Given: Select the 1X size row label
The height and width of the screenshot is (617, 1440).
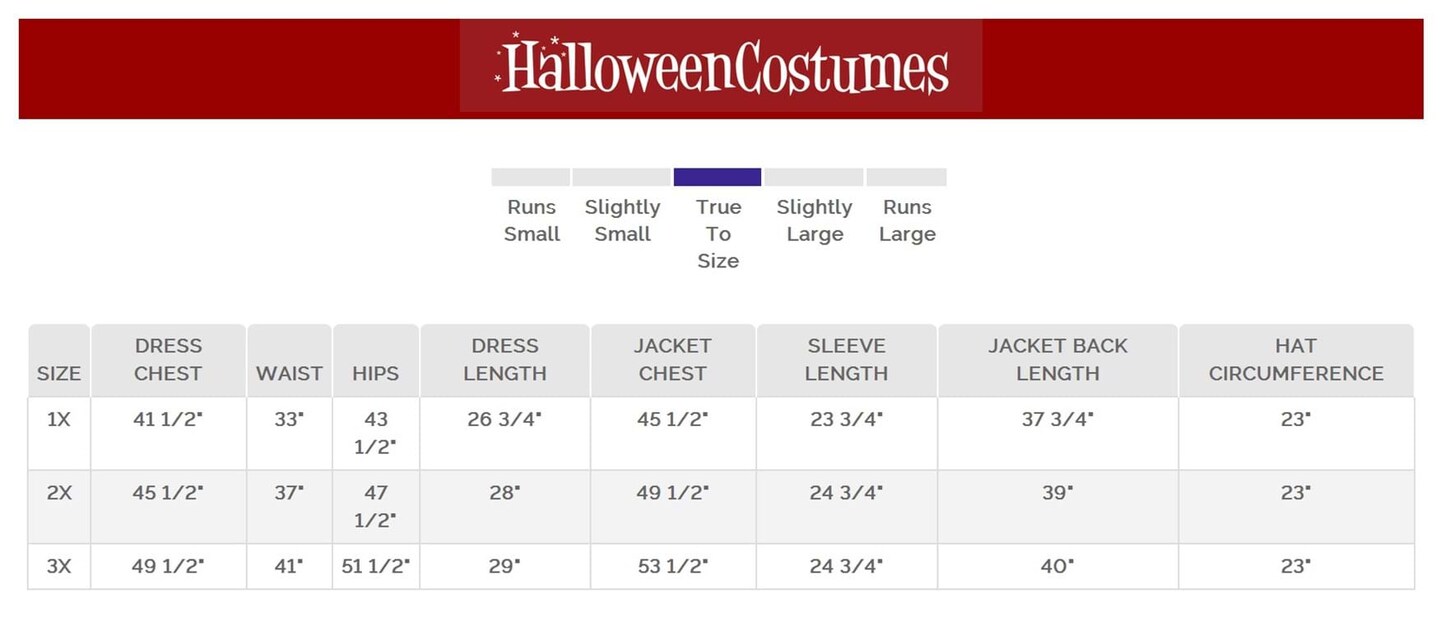Looking at the screenshot, I should click(x=59, y=420).
